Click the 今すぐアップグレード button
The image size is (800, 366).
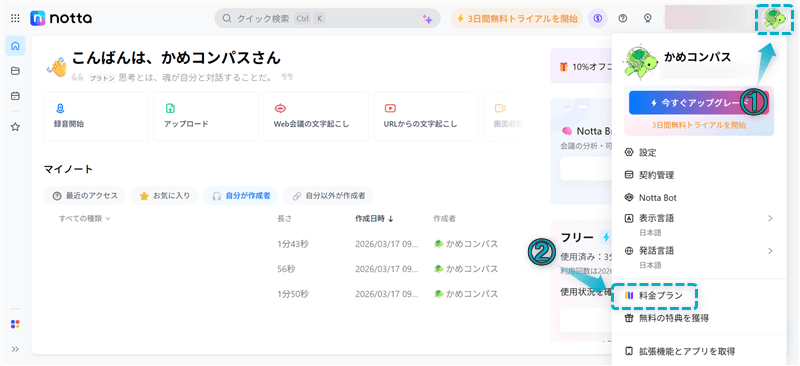(698, 103)
